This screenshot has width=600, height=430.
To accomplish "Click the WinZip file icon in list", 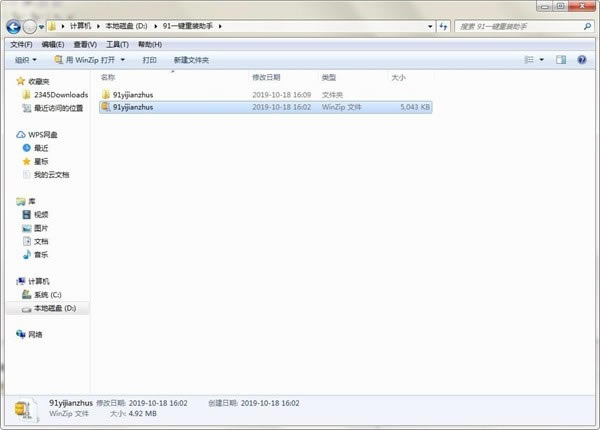I will 106,107.
